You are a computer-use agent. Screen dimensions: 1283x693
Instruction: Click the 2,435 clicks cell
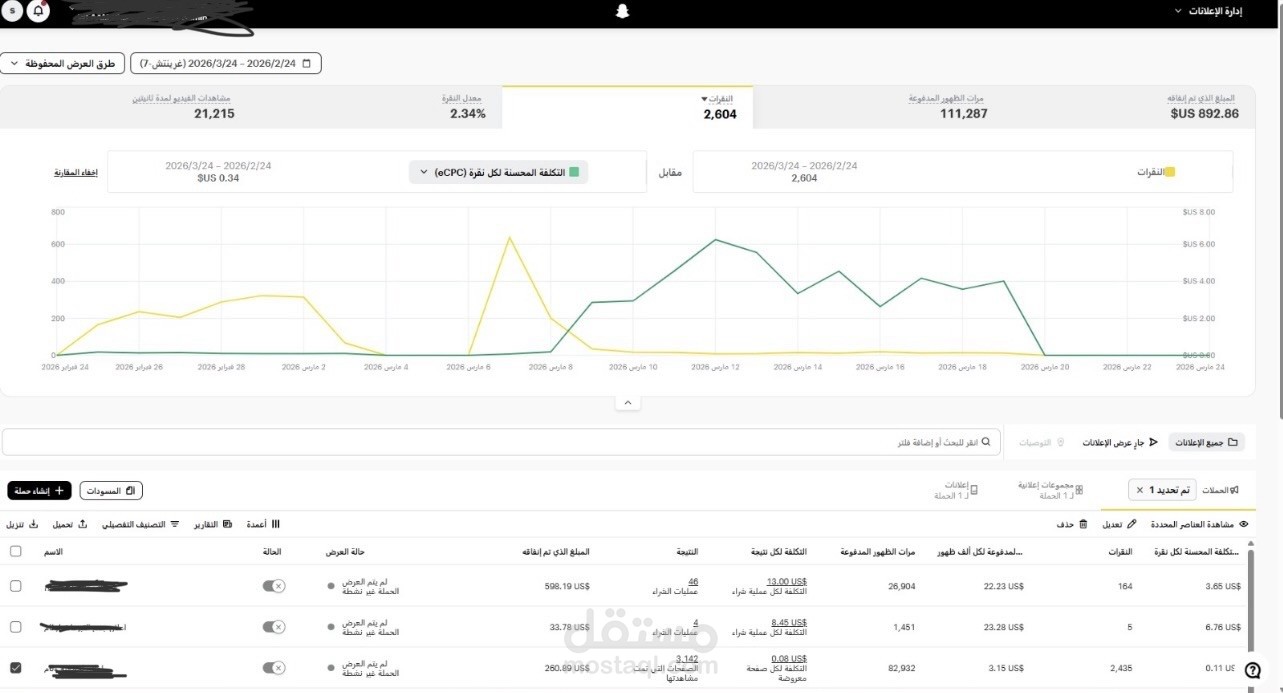tap(1121, 667)
